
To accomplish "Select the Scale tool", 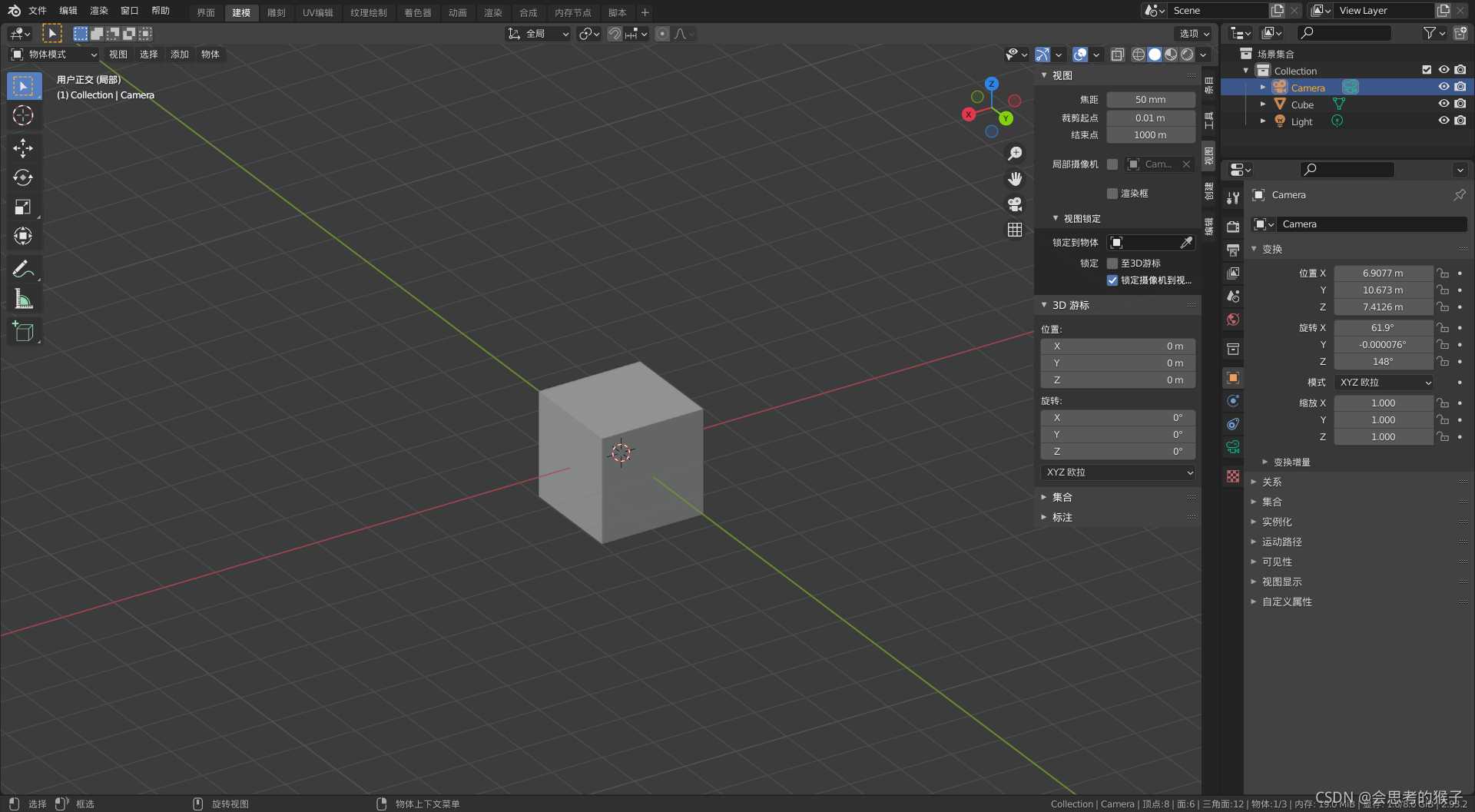I will [x=23, y=207].
